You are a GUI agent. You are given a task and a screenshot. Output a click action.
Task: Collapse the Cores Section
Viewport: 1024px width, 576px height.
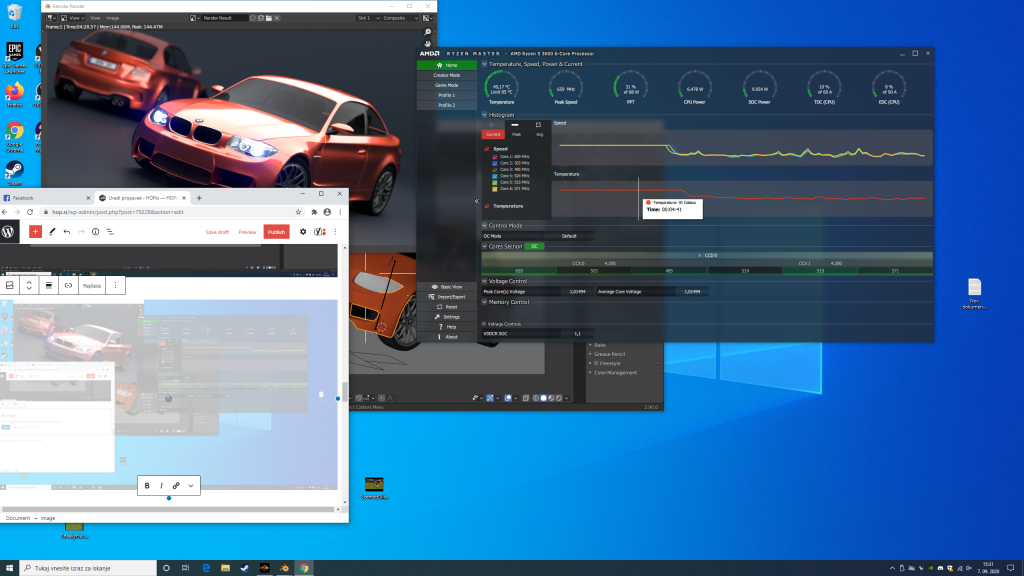[x=485, y=246]
